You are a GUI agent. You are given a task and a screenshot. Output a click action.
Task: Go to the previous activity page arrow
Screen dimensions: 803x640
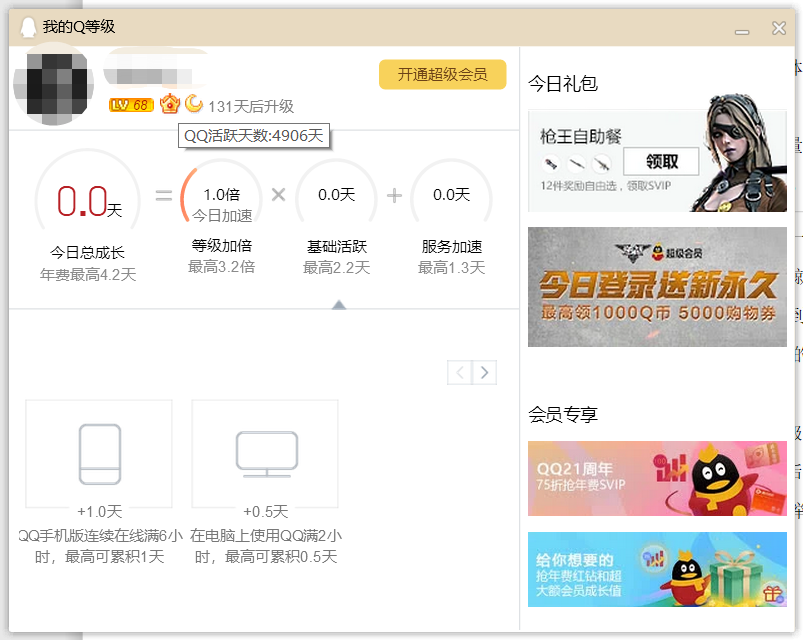point(460,373)
